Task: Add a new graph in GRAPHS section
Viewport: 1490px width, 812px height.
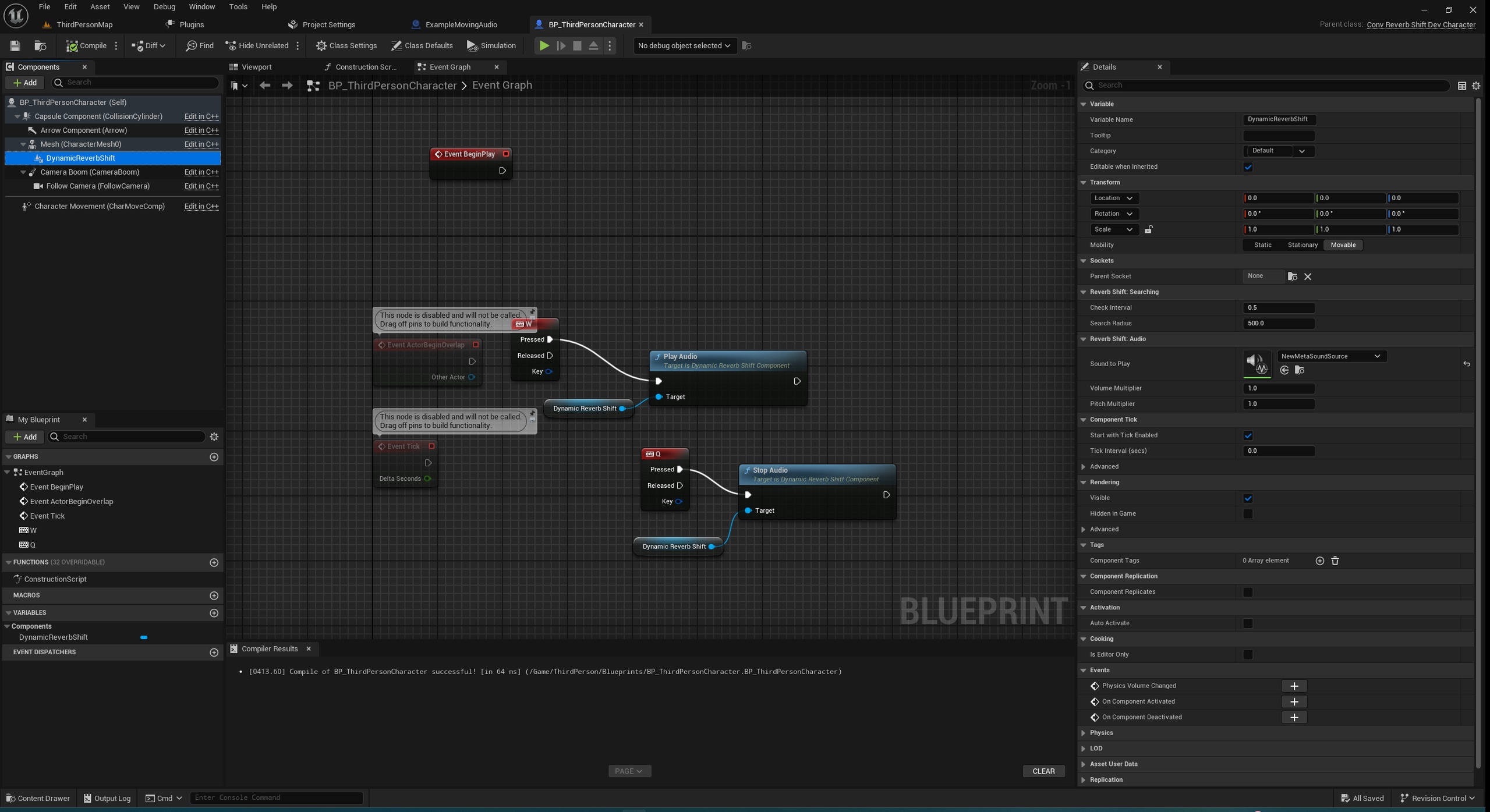Action: (x=214, y=457)
